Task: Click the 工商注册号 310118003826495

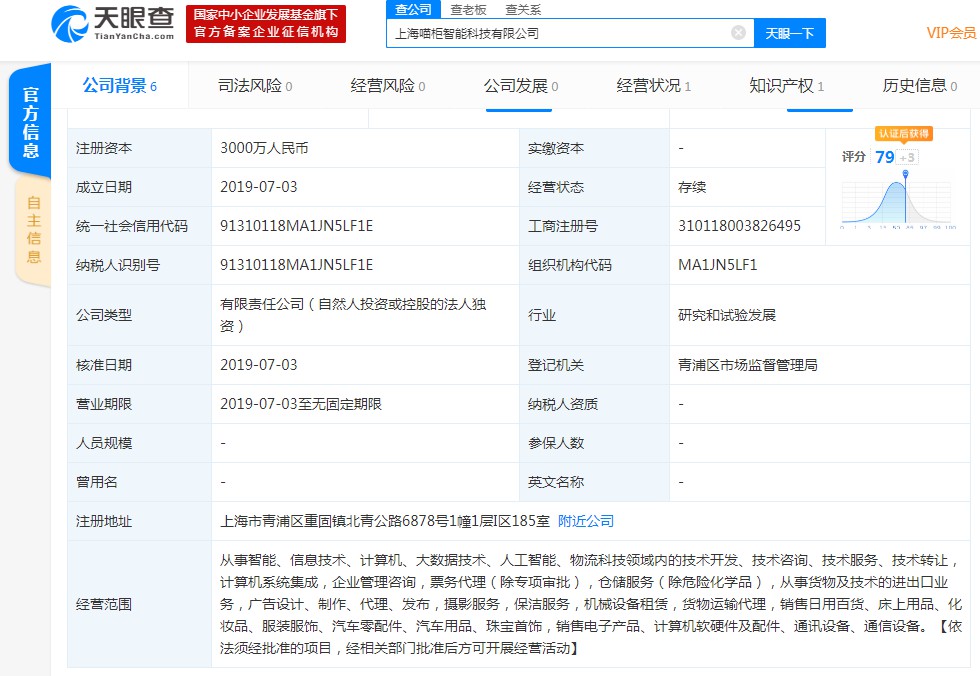Action: [739, 226]
